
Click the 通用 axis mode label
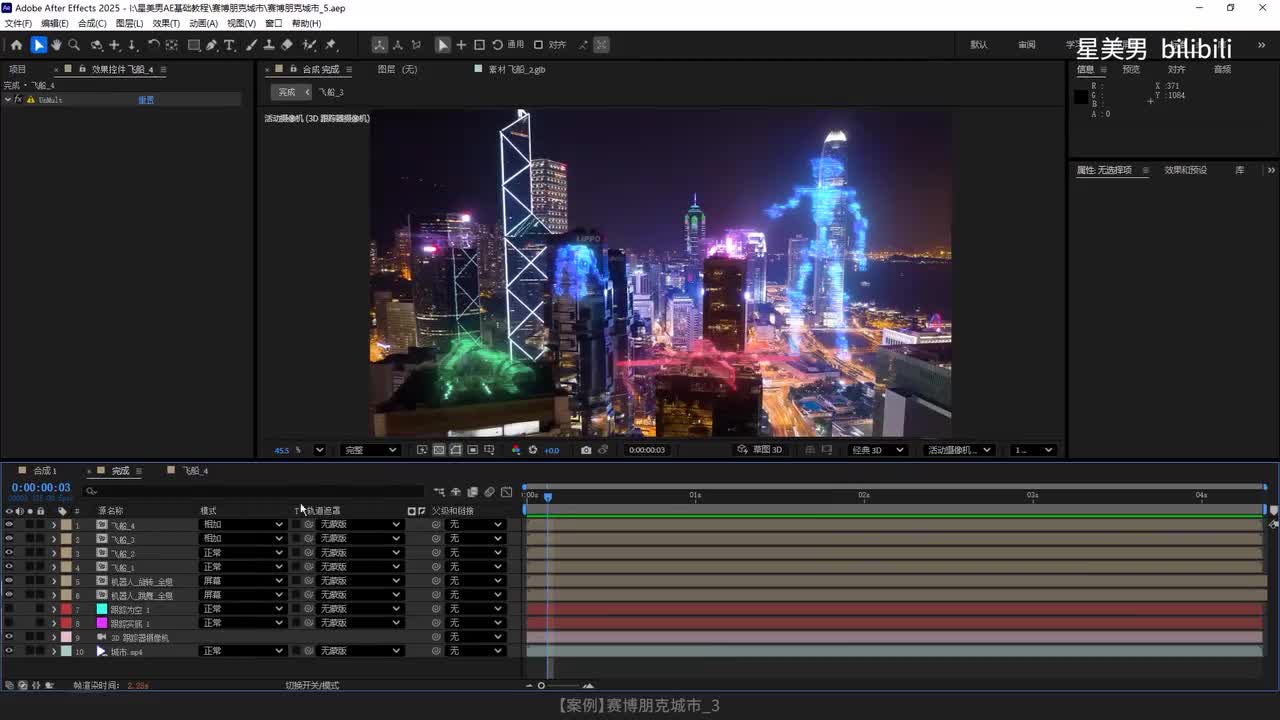516,45
